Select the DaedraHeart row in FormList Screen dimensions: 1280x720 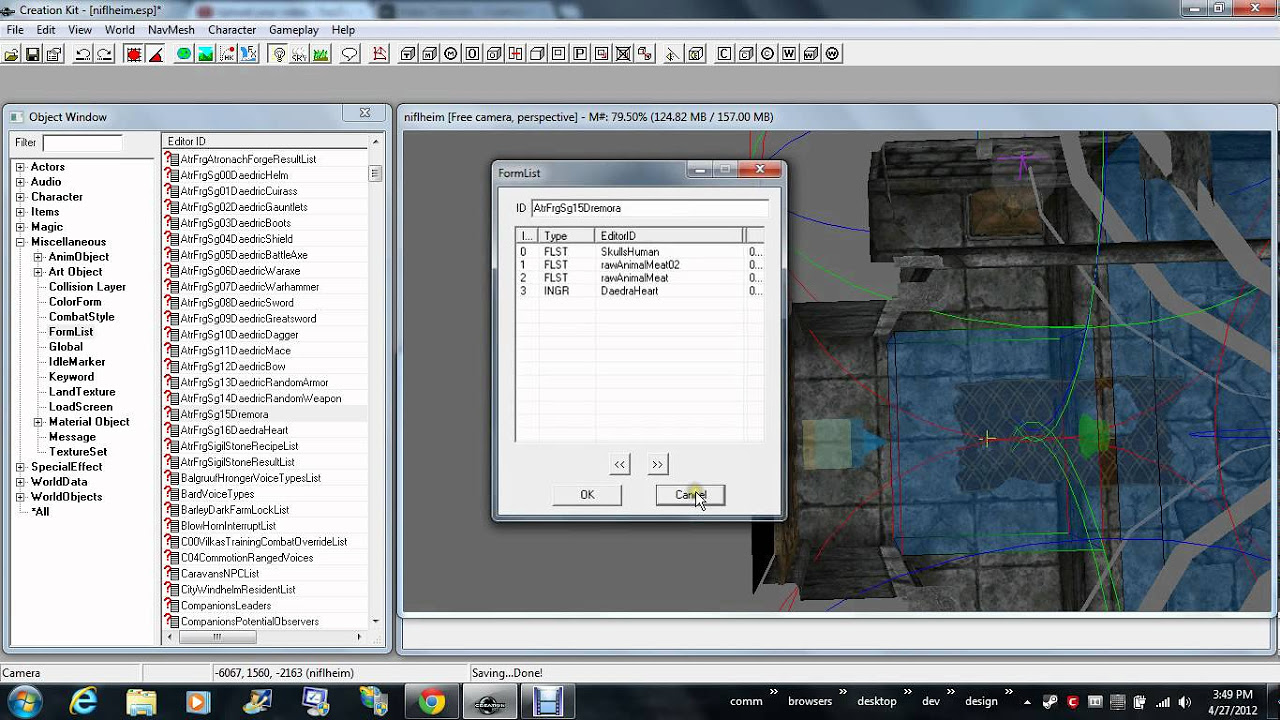(x=639, y=291)
